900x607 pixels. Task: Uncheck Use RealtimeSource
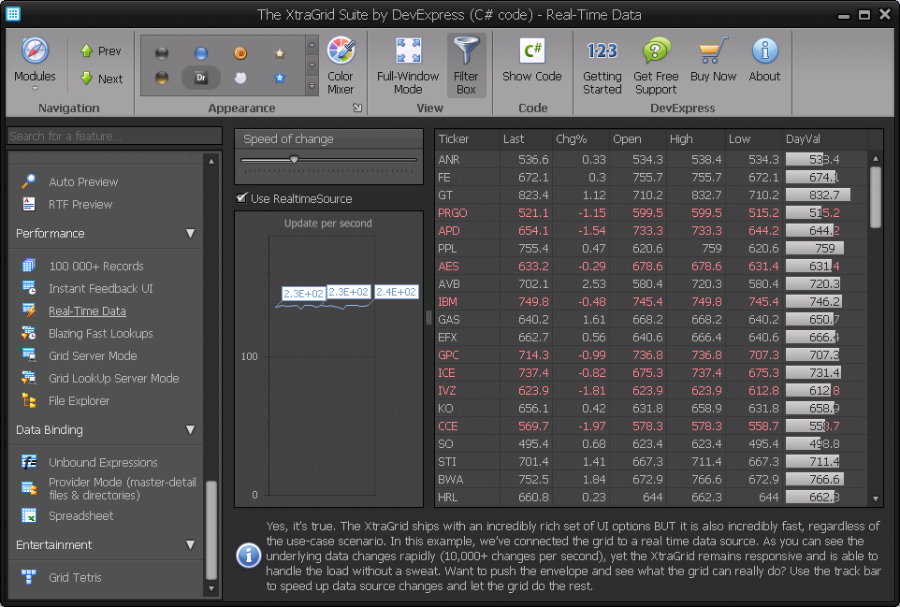click(240, 199)
